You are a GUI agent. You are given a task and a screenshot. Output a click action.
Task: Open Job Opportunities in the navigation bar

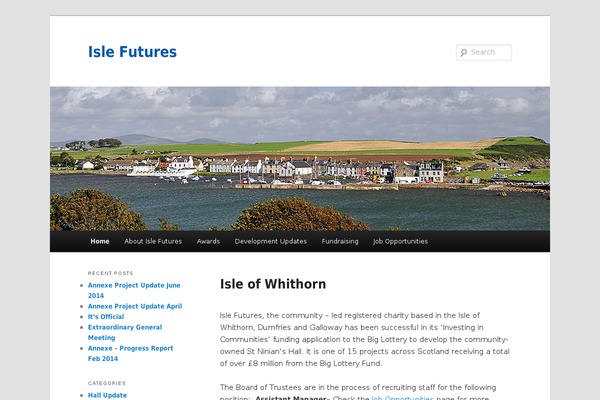400,241
